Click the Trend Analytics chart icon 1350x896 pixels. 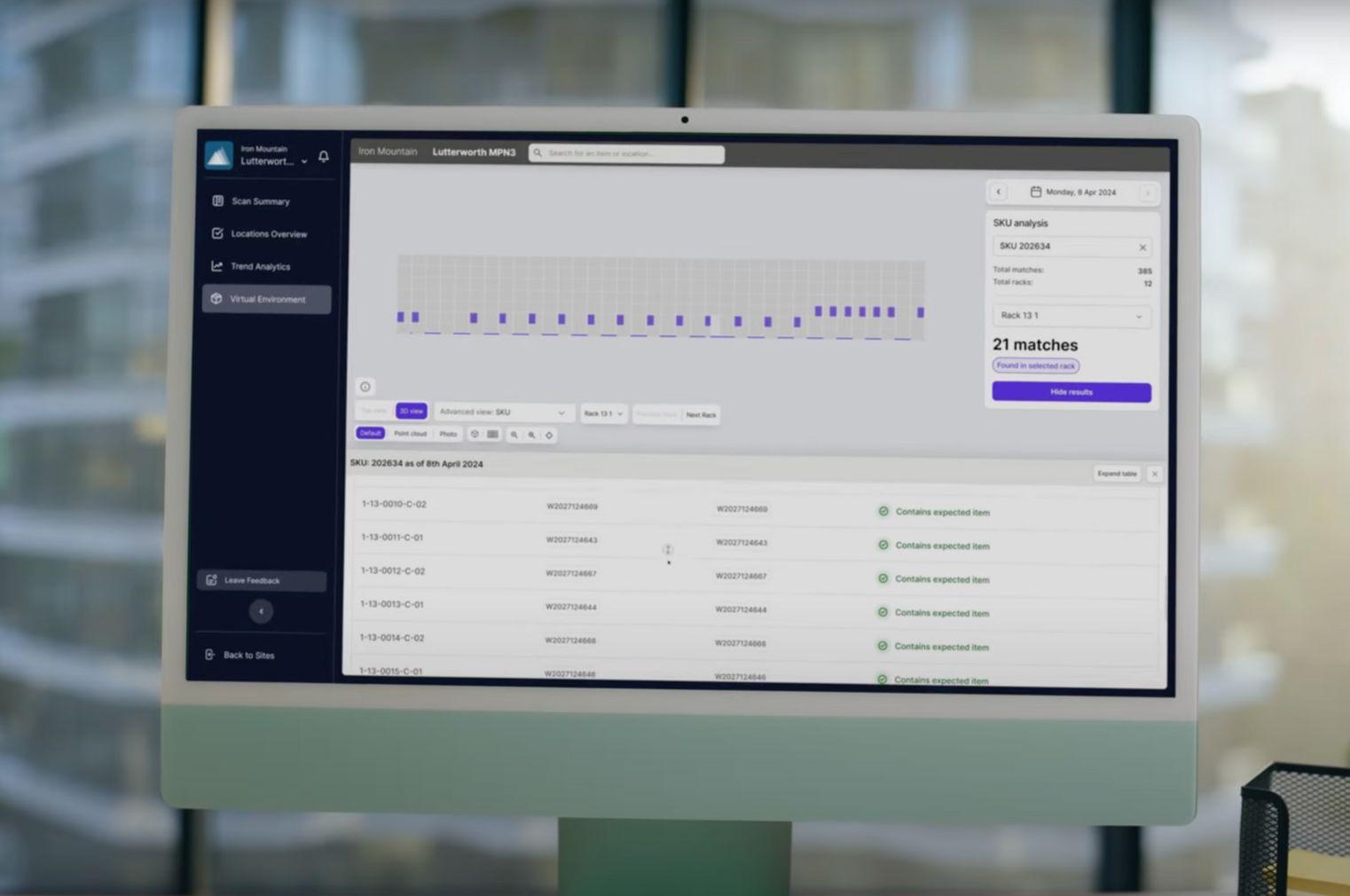[x=216, y=266]
